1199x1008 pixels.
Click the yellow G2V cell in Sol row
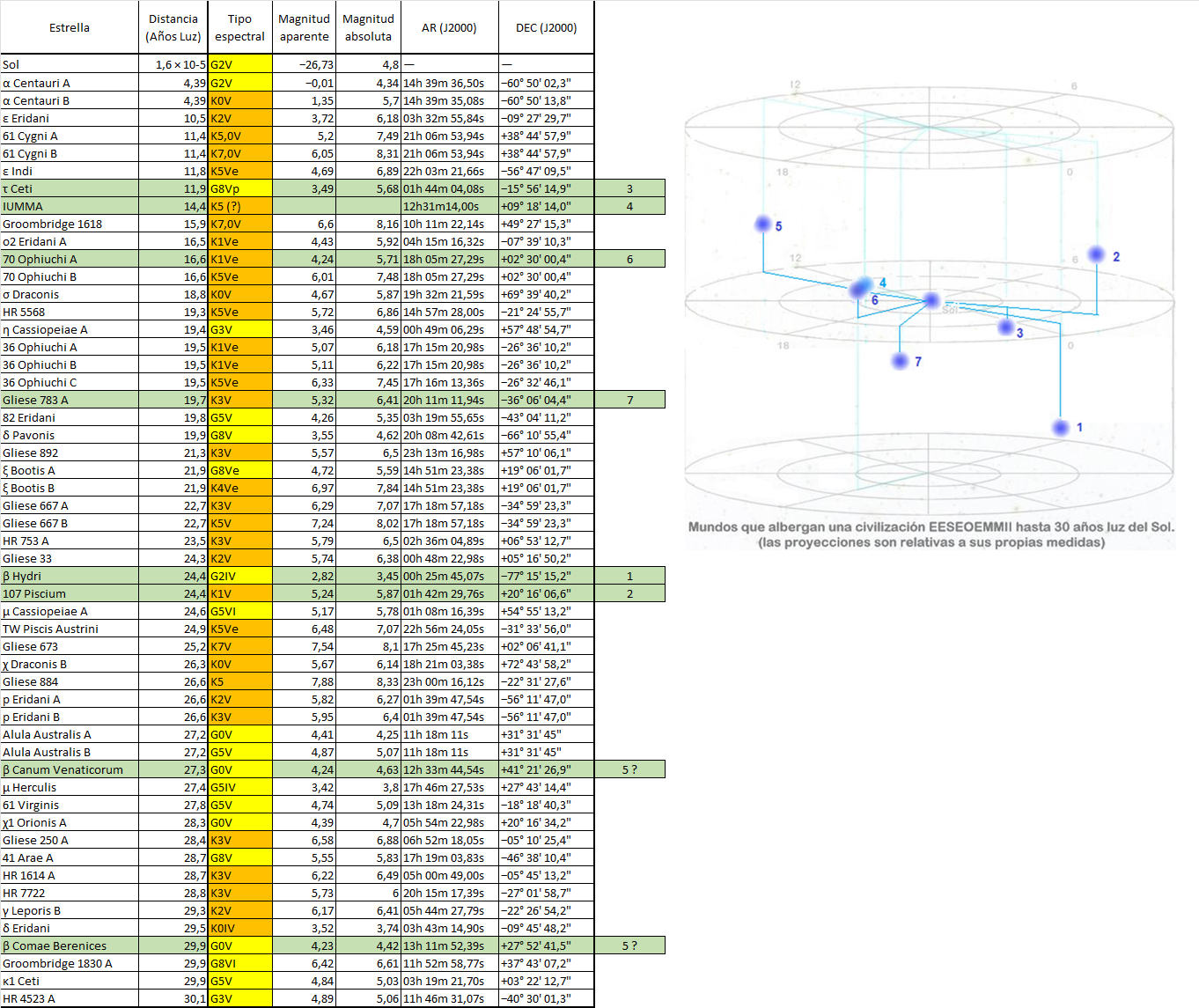[x=239, y=65]
